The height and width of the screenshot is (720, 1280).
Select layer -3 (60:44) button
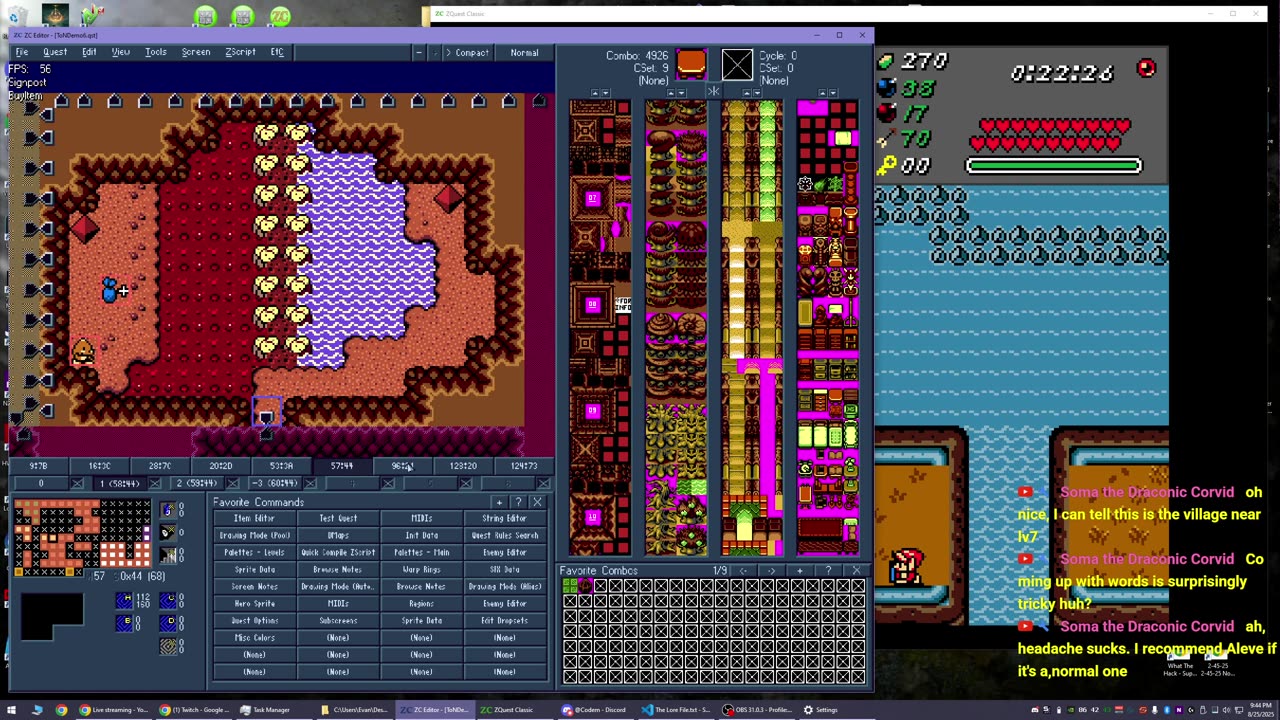coord(274,483)
